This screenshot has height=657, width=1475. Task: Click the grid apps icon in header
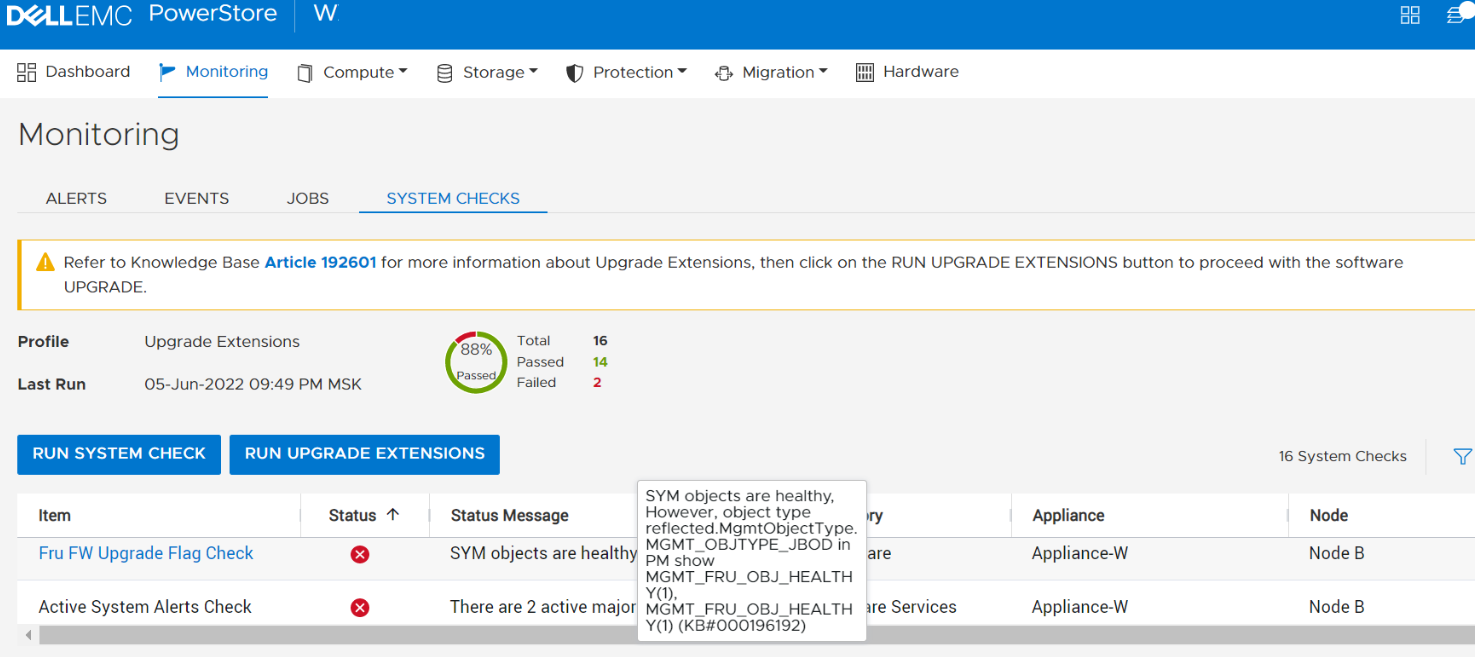(1410, 15)
